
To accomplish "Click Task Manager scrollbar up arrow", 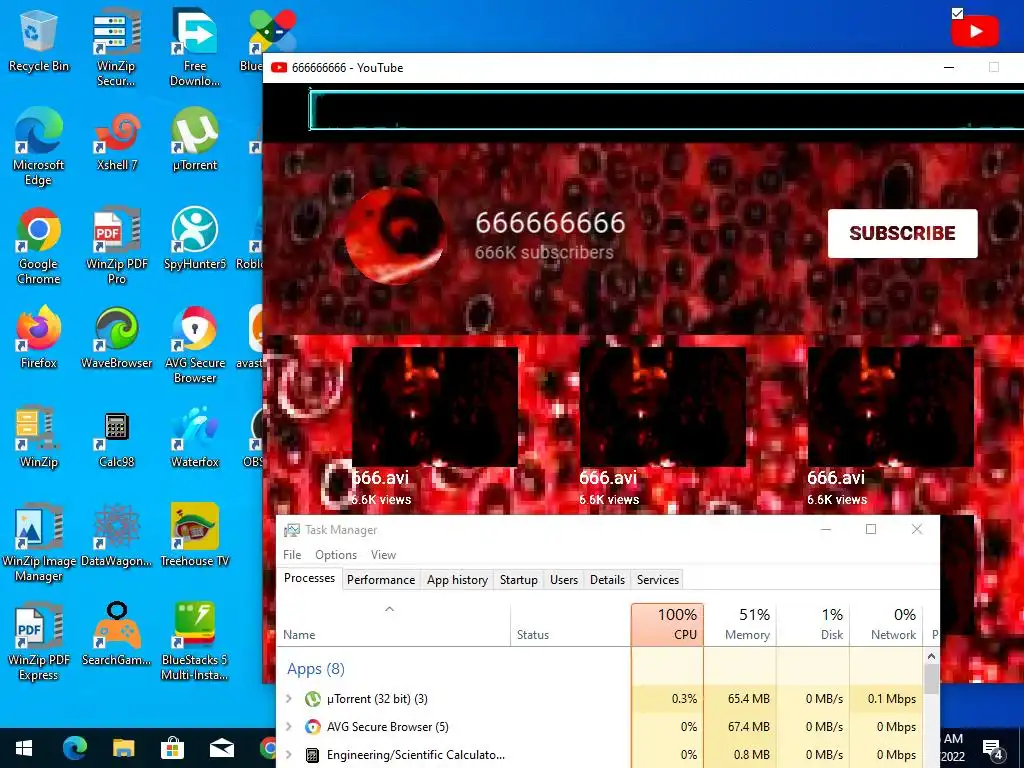I will point(931,656).
